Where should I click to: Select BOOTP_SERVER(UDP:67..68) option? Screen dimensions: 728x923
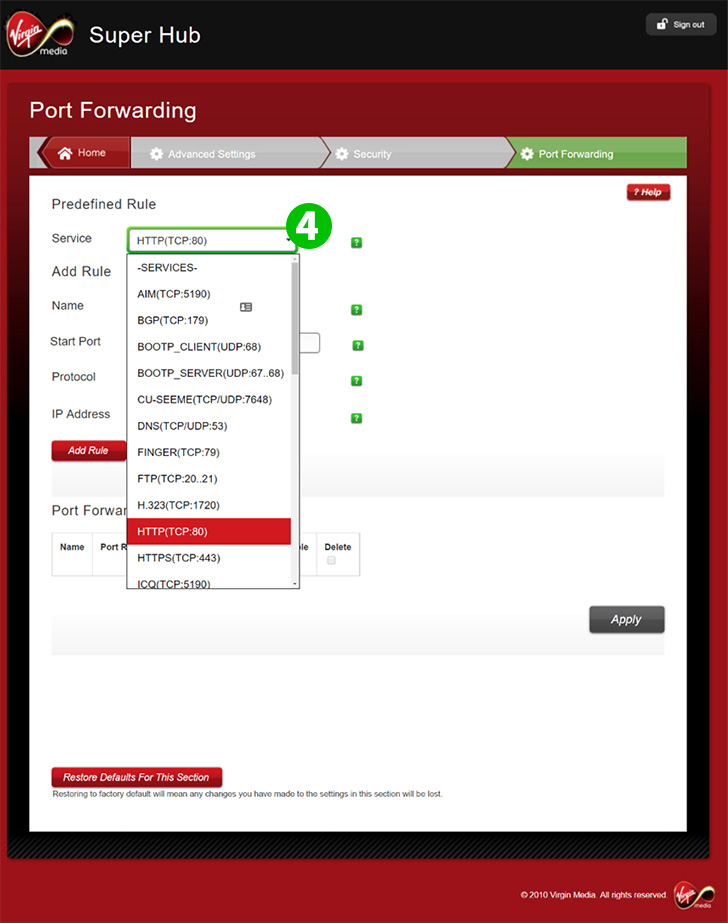pos(209,373)
